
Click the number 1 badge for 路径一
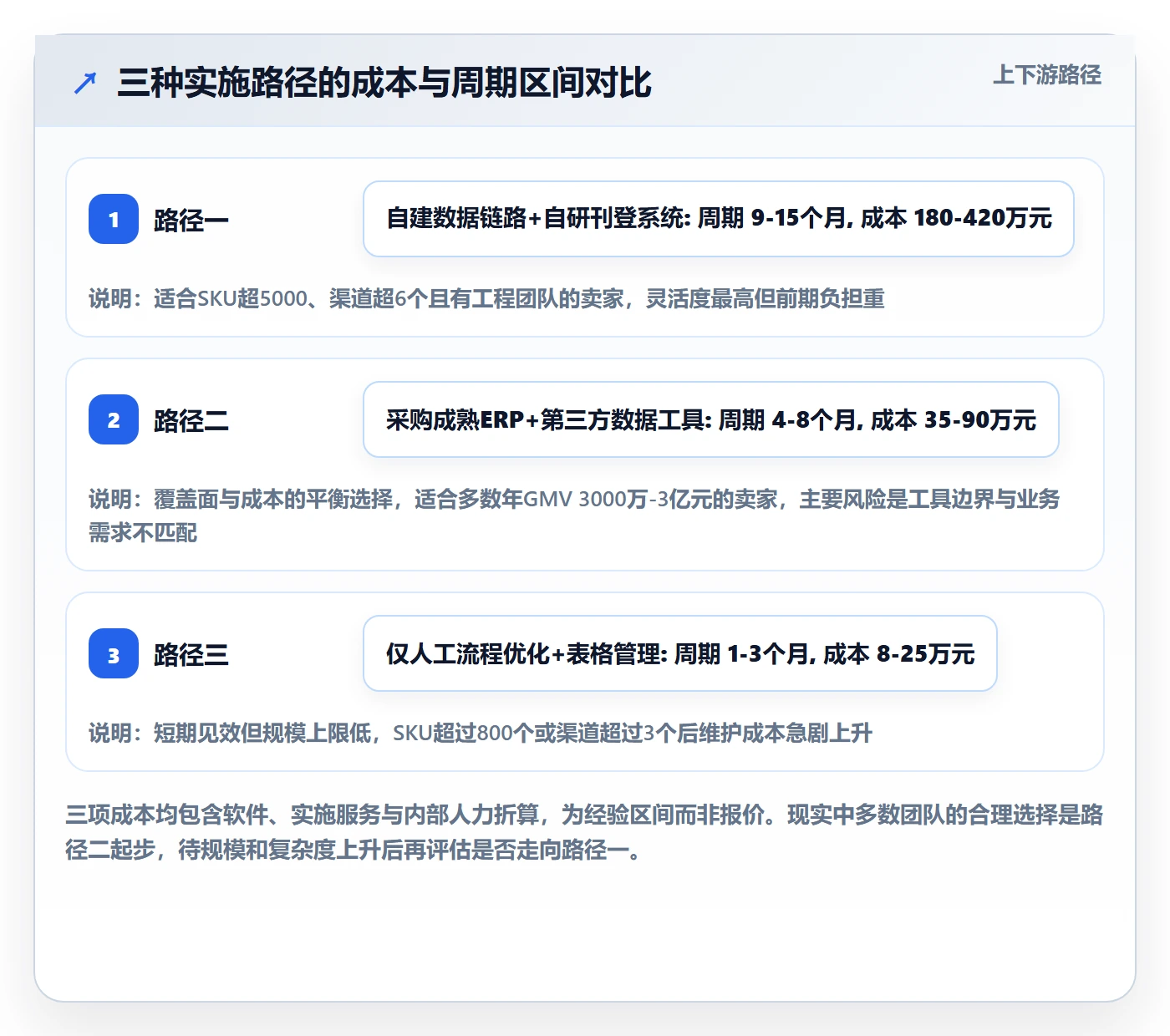pos(114,219)
